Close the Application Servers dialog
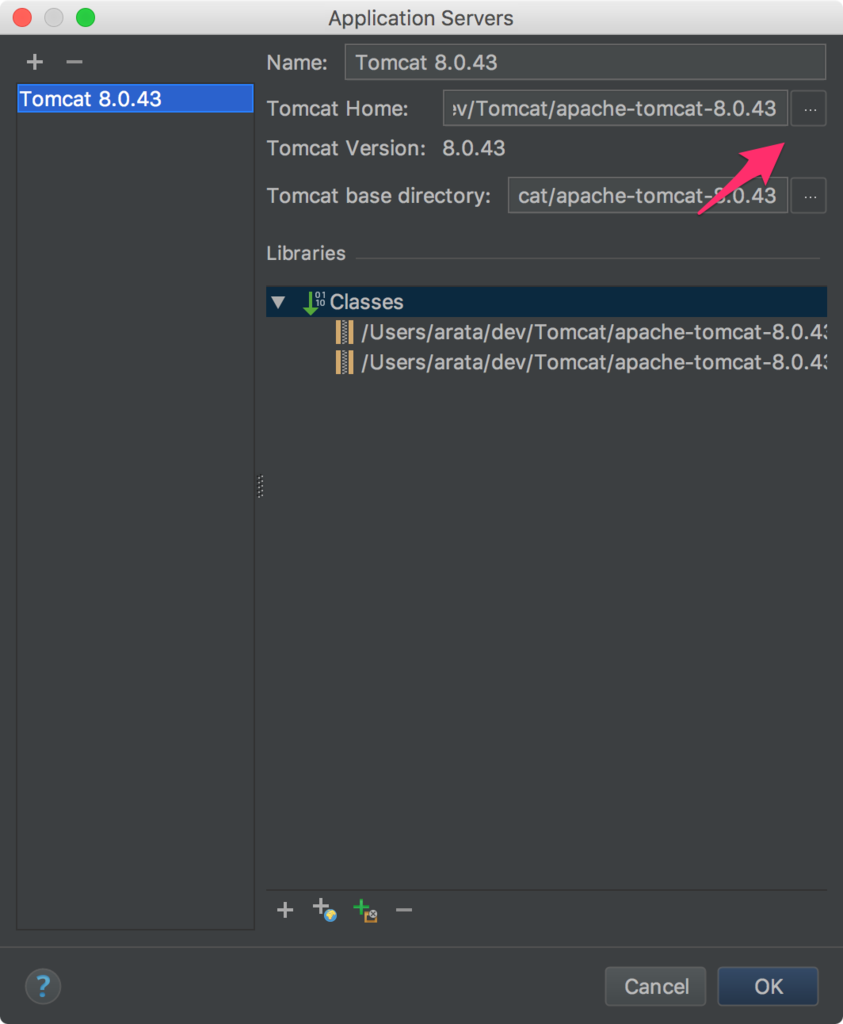This screenshot has height=1024, width=843. pos(22,17)
